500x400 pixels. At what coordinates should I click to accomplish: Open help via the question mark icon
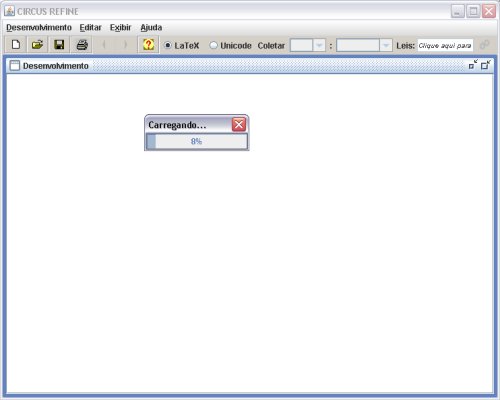[148, 45]
